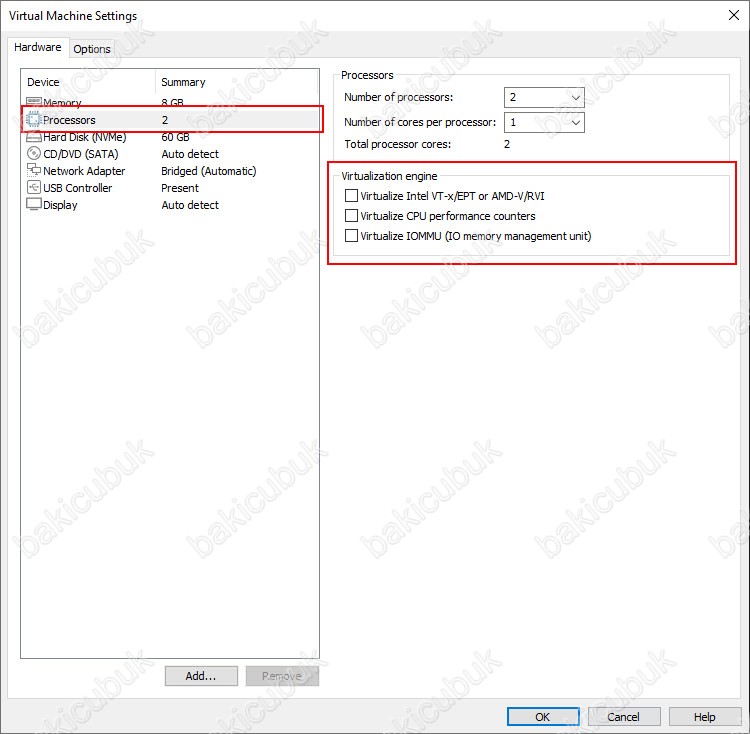Click the Add... button
This screenshot has width=750, height=734.
coord(201,676)
